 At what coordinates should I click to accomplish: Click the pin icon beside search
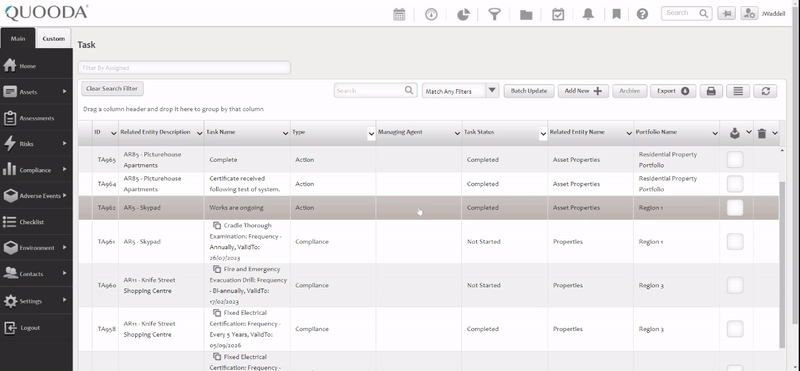tap(727, 14)
